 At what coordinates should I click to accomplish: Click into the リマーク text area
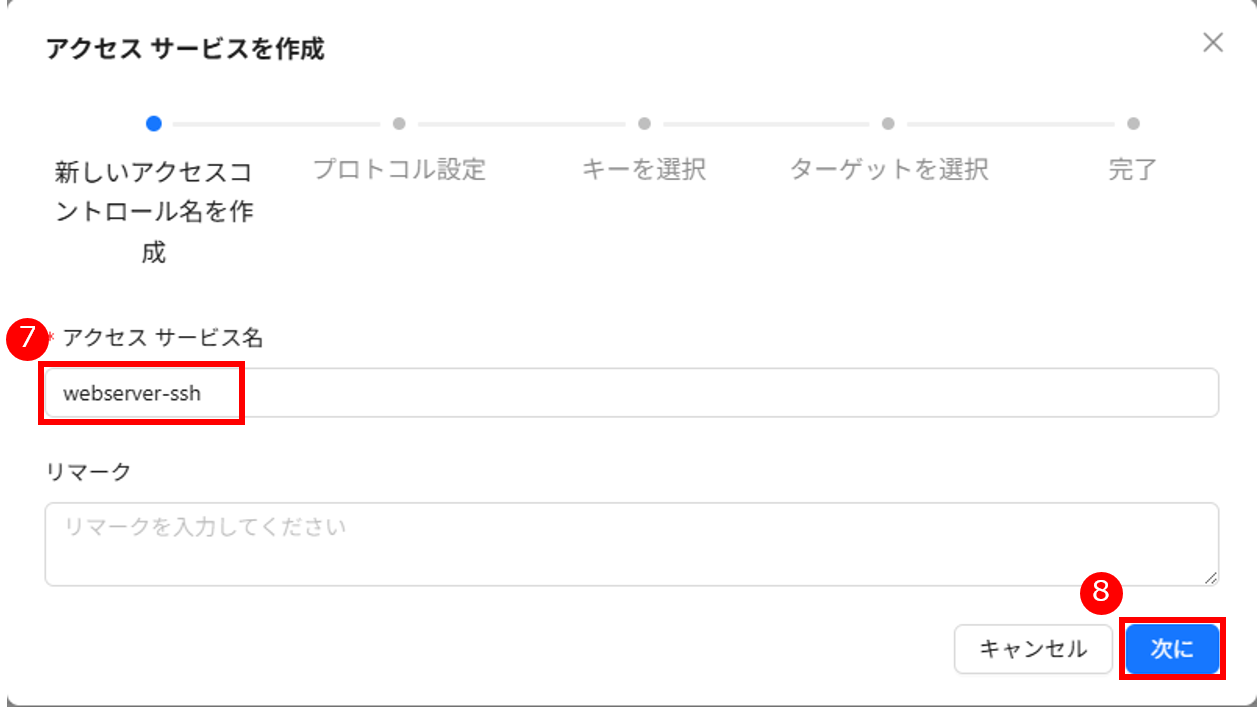(630, 544)
